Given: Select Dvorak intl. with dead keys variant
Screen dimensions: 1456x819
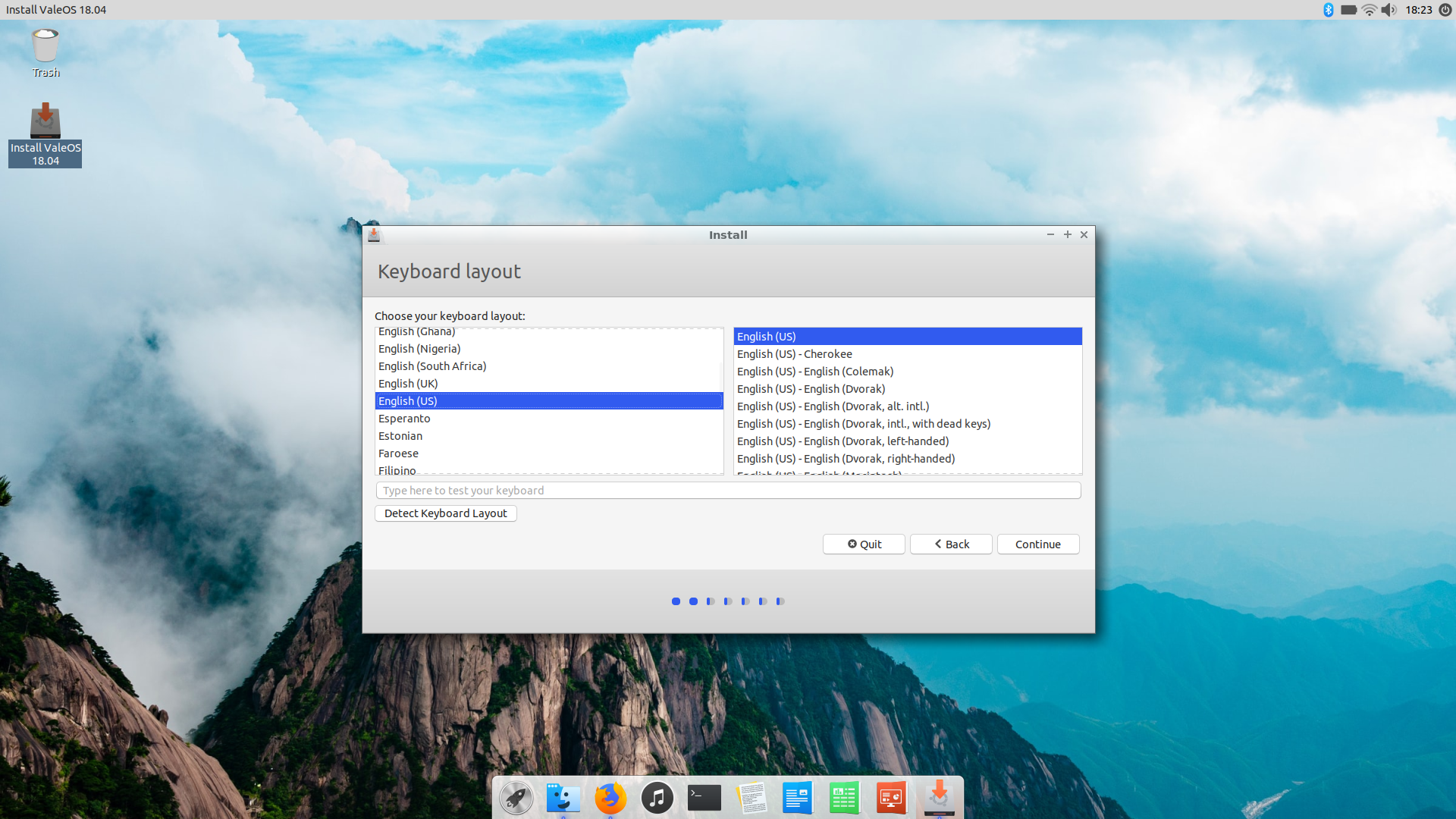Looking at the screenshot, I should click(908, 424).
